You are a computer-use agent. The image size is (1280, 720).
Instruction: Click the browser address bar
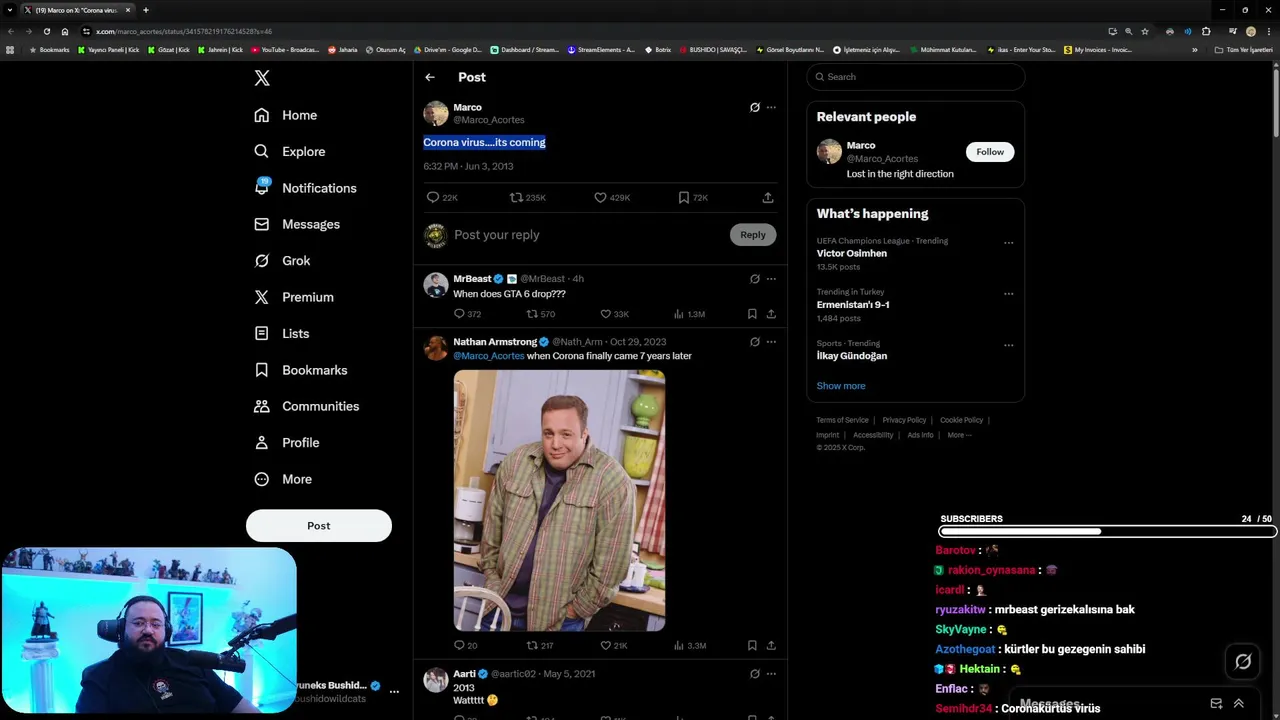point(590,31)
